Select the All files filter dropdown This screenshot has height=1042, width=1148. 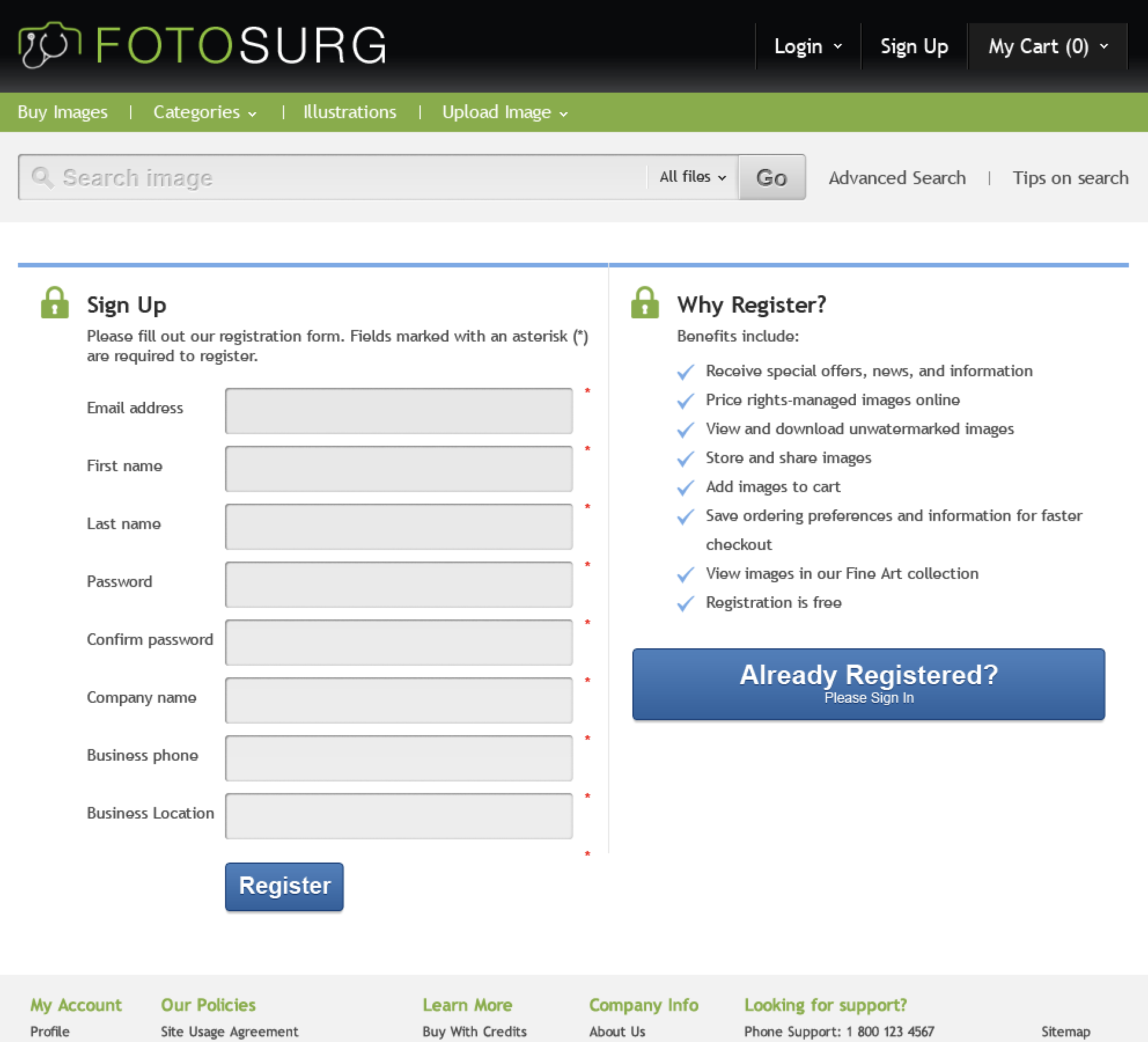pyautogui.click(x=693, y=177)
